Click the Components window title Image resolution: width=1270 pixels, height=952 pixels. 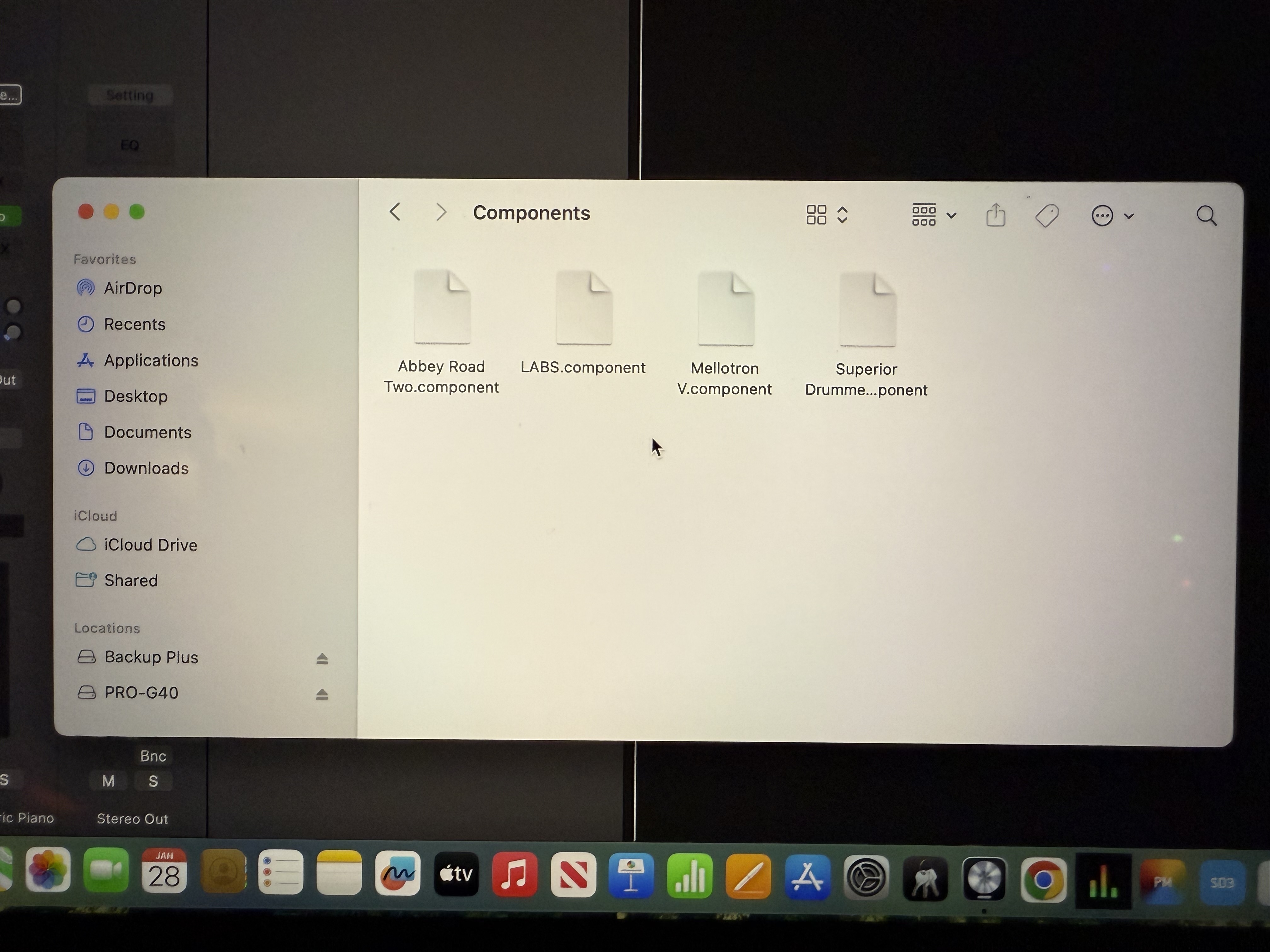coord(532,213)
